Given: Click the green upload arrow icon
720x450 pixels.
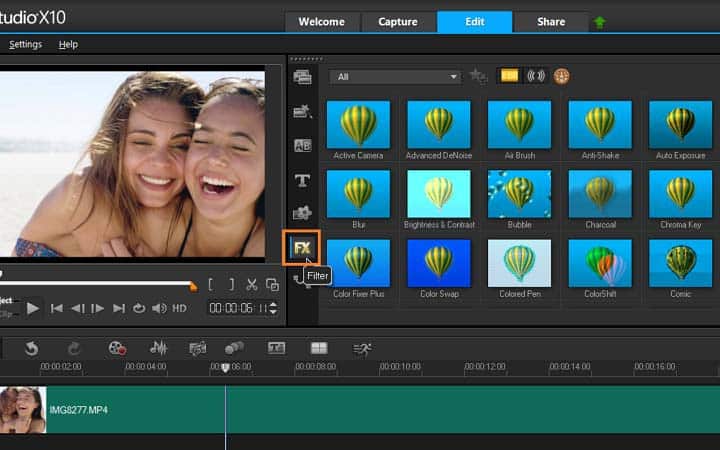Looking at the screenshot, I should click(599, 22).
